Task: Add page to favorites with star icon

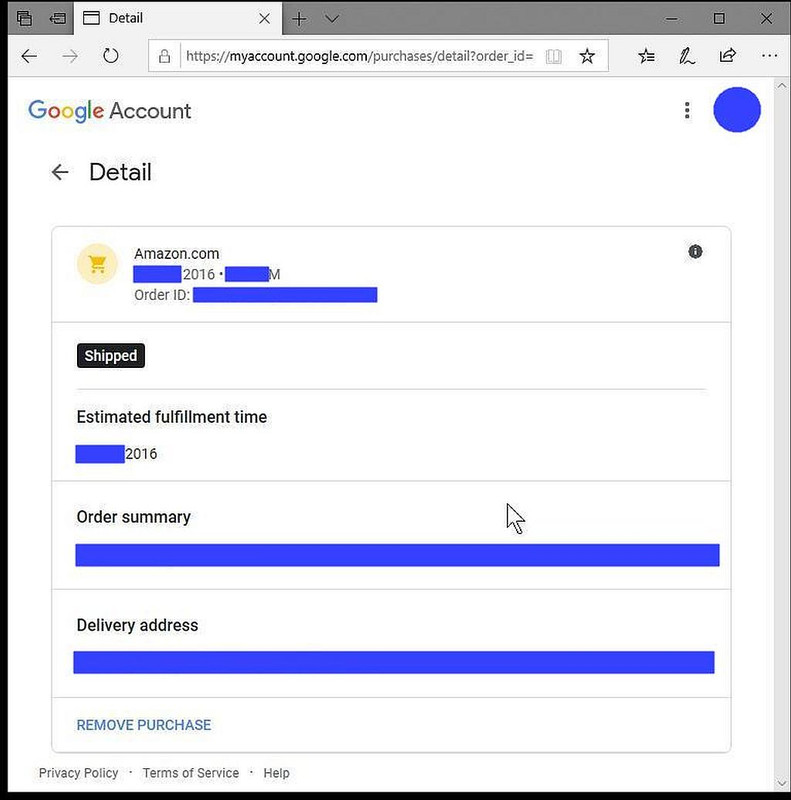Action: point(587,56)
